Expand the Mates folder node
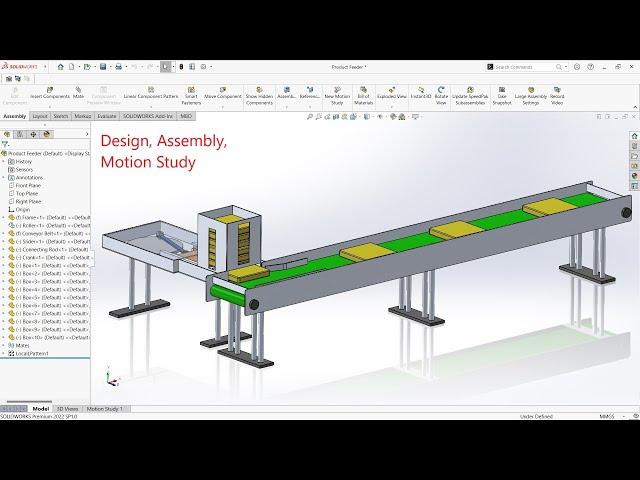The width and height of the screenshot is (640, 480). (x=4, y=345)
